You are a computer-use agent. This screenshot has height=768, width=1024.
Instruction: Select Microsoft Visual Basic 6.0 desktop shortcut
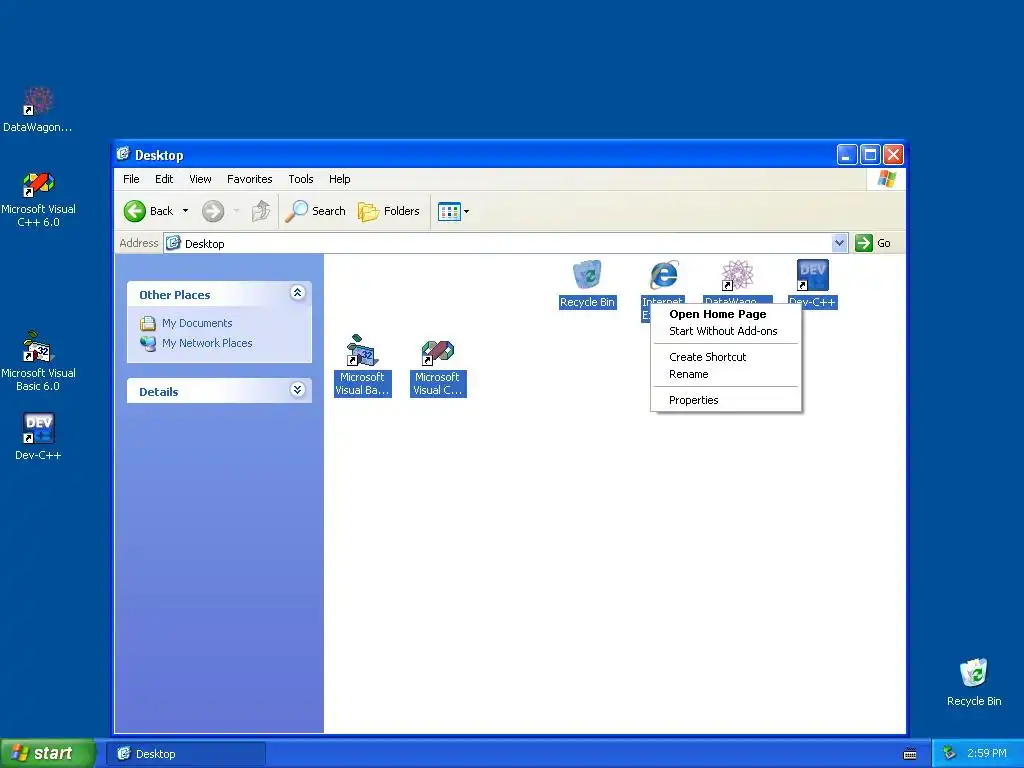(38, 361)
